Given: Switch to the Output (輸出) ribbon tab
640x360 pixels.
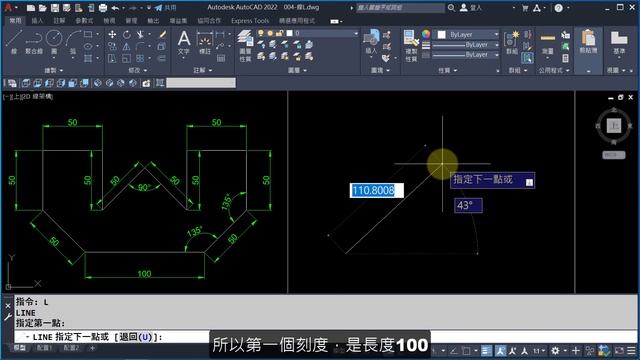Looking at the screenshot, I should (x=153, y=20).
